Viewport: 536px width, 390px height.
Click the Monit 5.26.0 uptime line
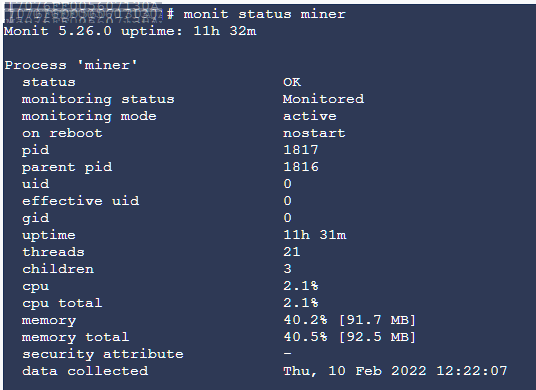130,31
